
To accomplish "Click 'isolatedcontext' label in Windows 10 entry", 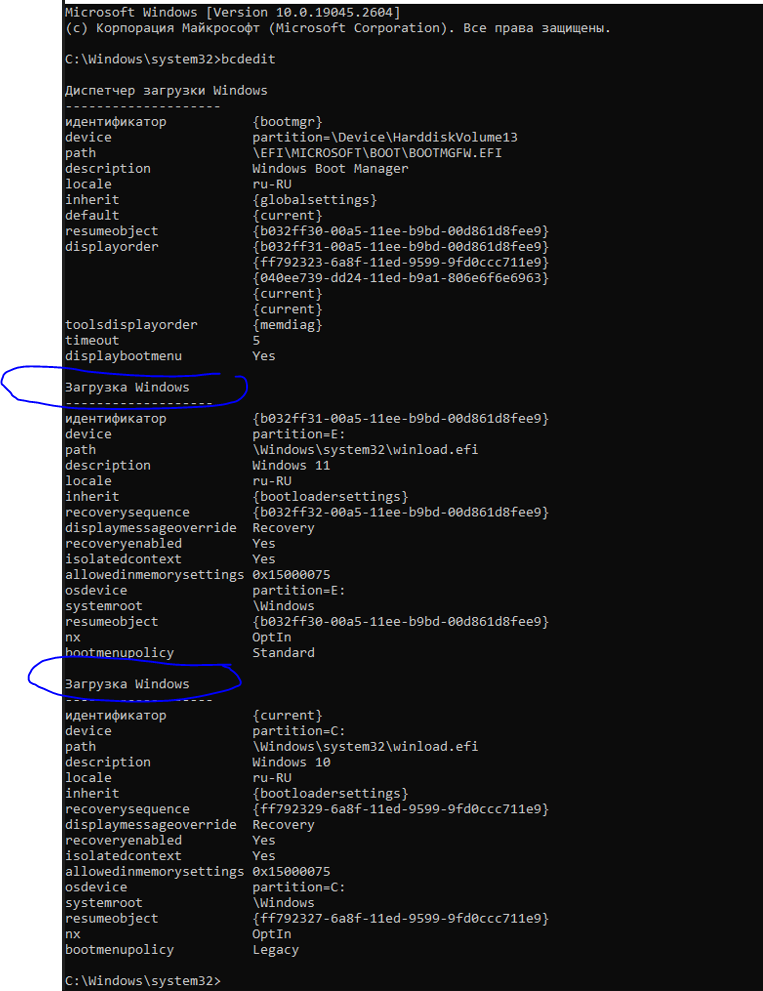I will (x=123, y=856).
